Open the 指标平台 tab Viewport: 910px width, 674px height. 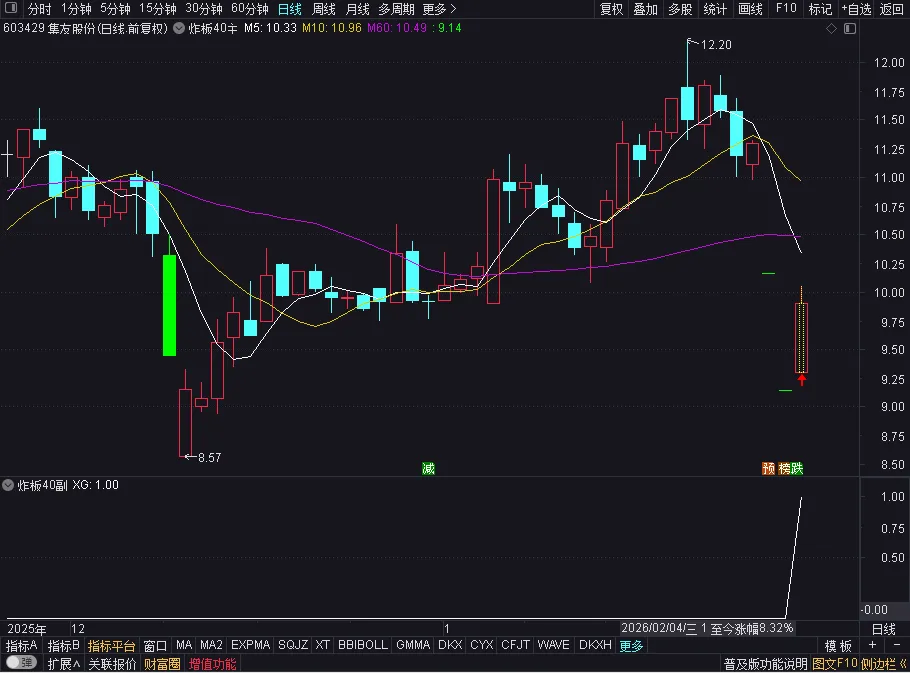tap(111, 646)
